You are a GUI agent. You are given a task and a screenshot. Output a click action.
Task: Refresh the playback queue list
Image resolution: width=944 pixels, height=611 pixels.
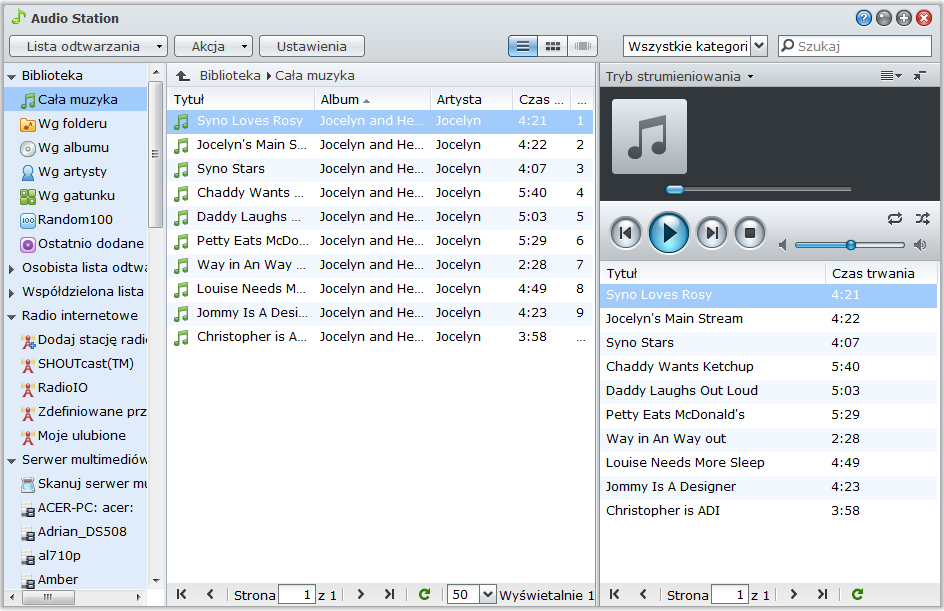pos(857,594)
